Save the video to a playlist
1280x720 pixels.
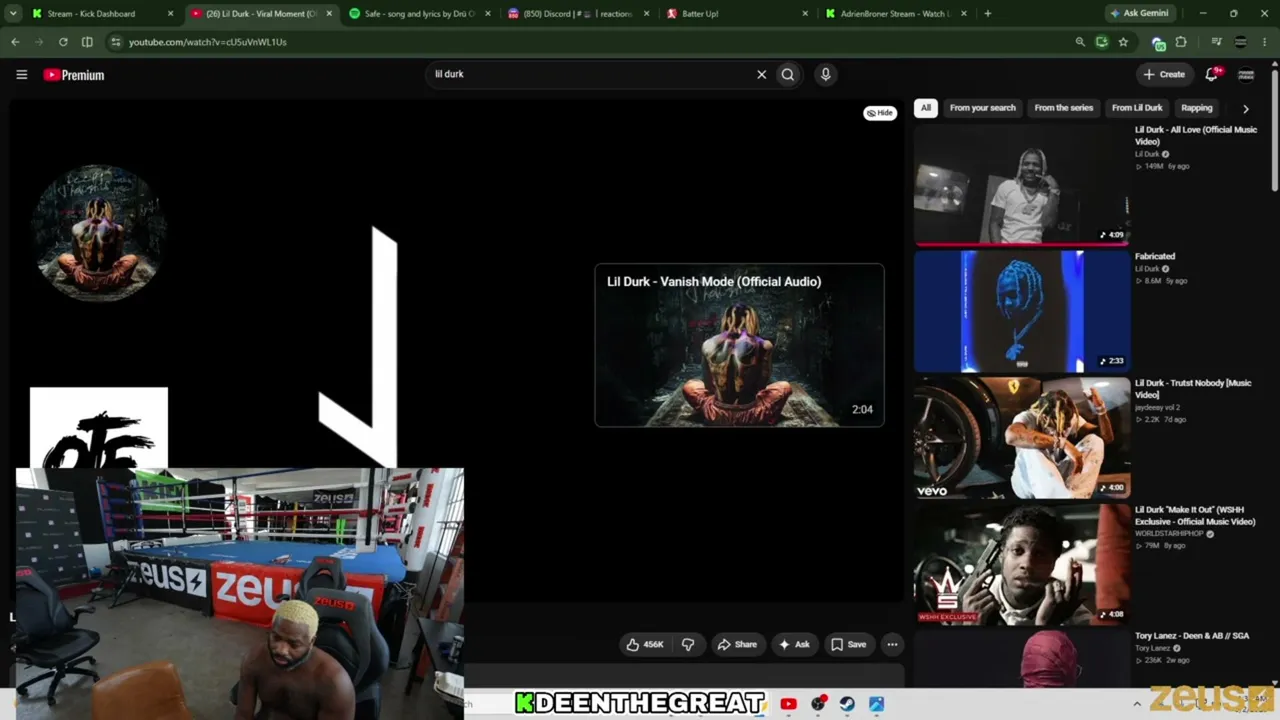849,645
